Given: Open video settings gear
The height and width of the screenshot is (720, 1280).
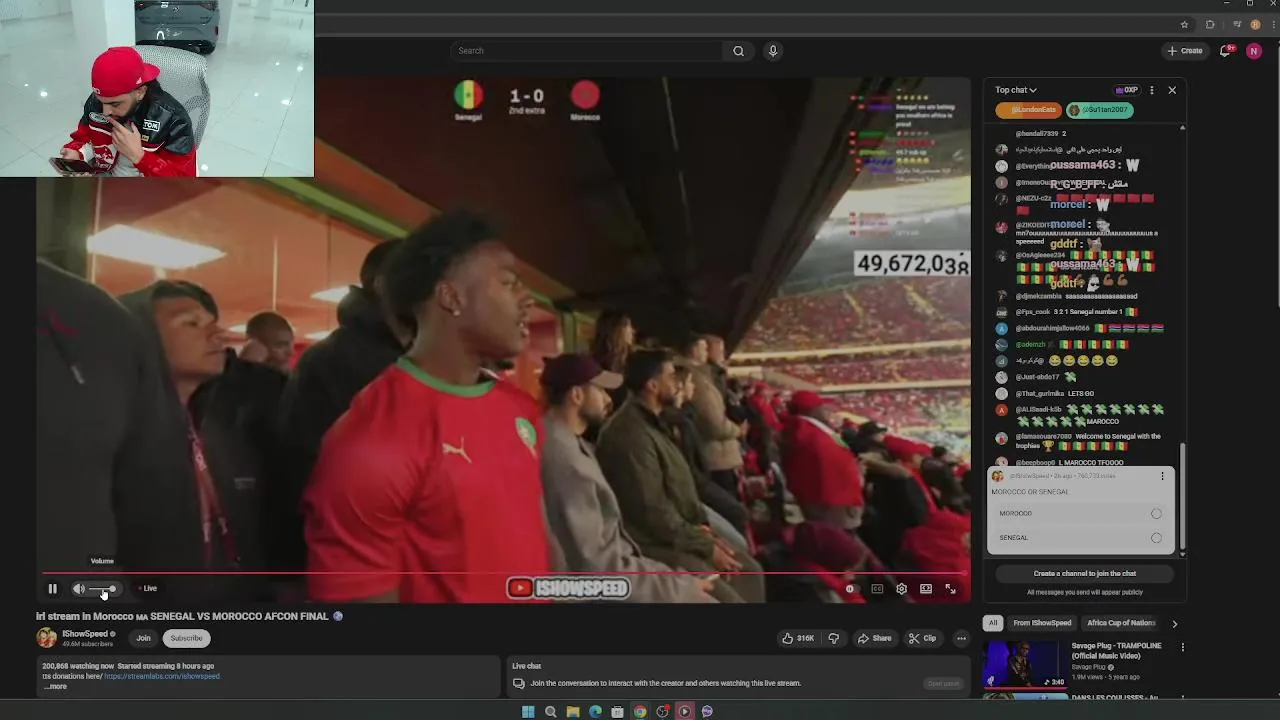Looking at the screenshot, I should 901,589.
